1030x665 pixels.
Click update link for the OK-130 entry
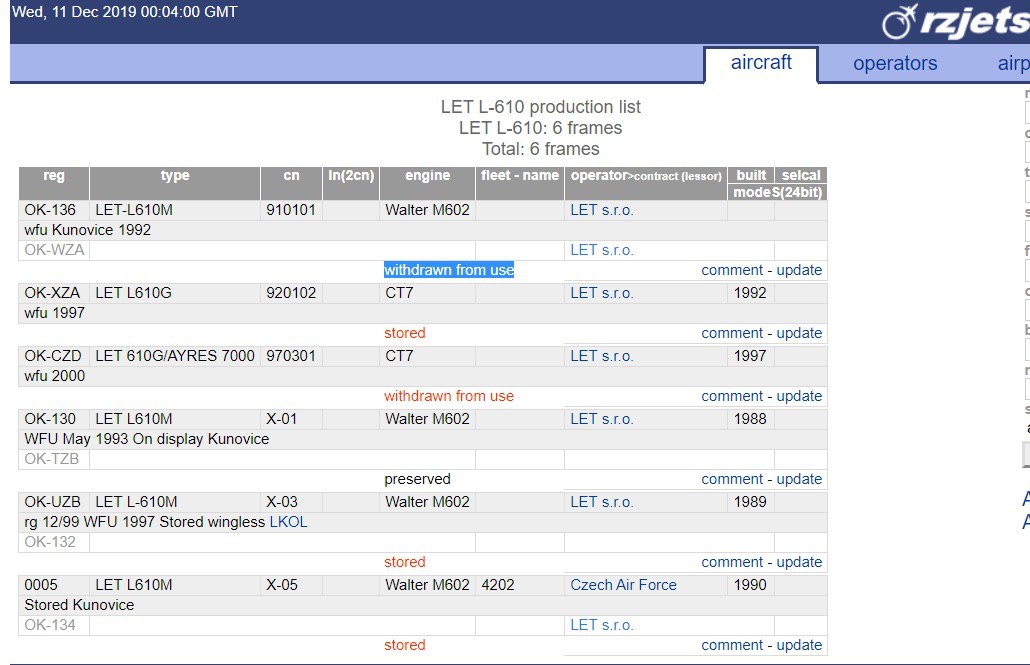tap(799, 480)
